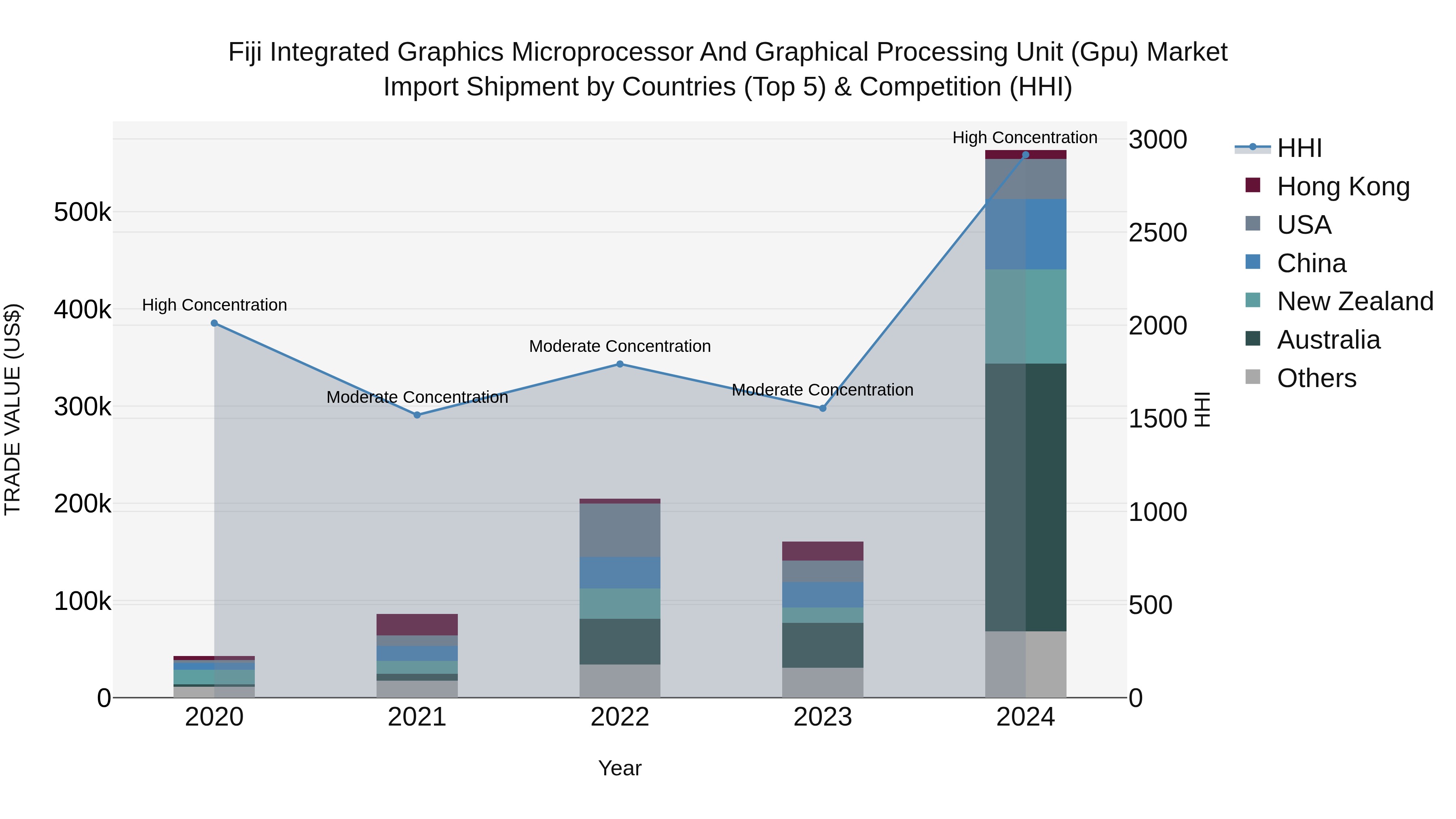Click the New Zealand segment of 2022 bar
This screenshot has width=1456, height=819.
click(620, 604)
